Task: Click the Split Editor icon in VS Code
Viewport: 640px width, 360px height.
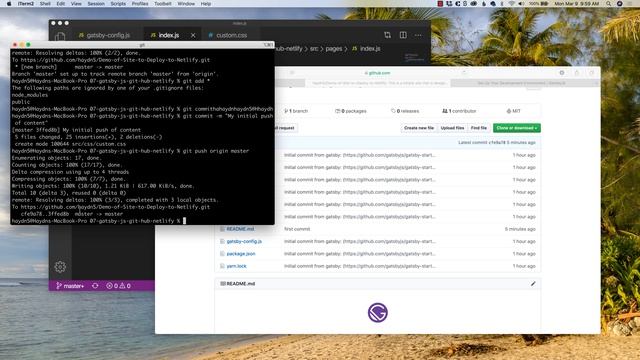Action: coord(403,35)
